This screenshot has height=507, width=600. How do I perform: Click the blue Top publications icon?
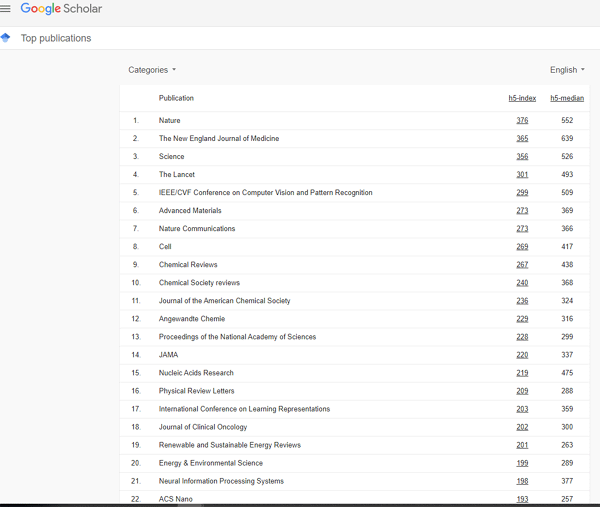[6, 38]
